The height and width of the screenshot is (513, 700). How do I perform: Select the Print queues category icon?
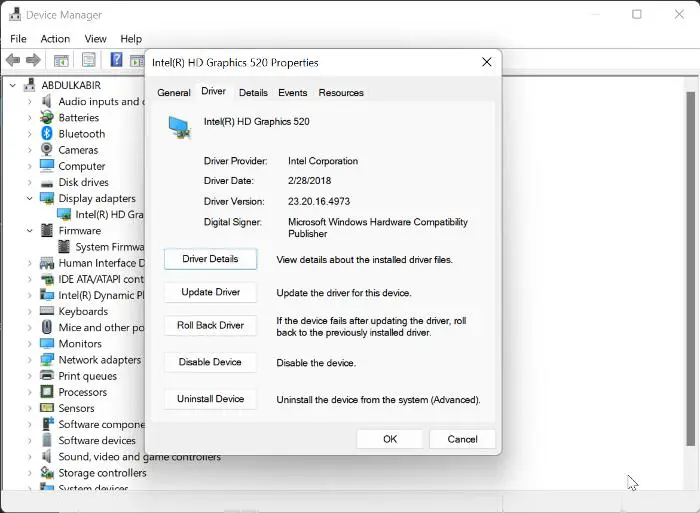[46, 375]
